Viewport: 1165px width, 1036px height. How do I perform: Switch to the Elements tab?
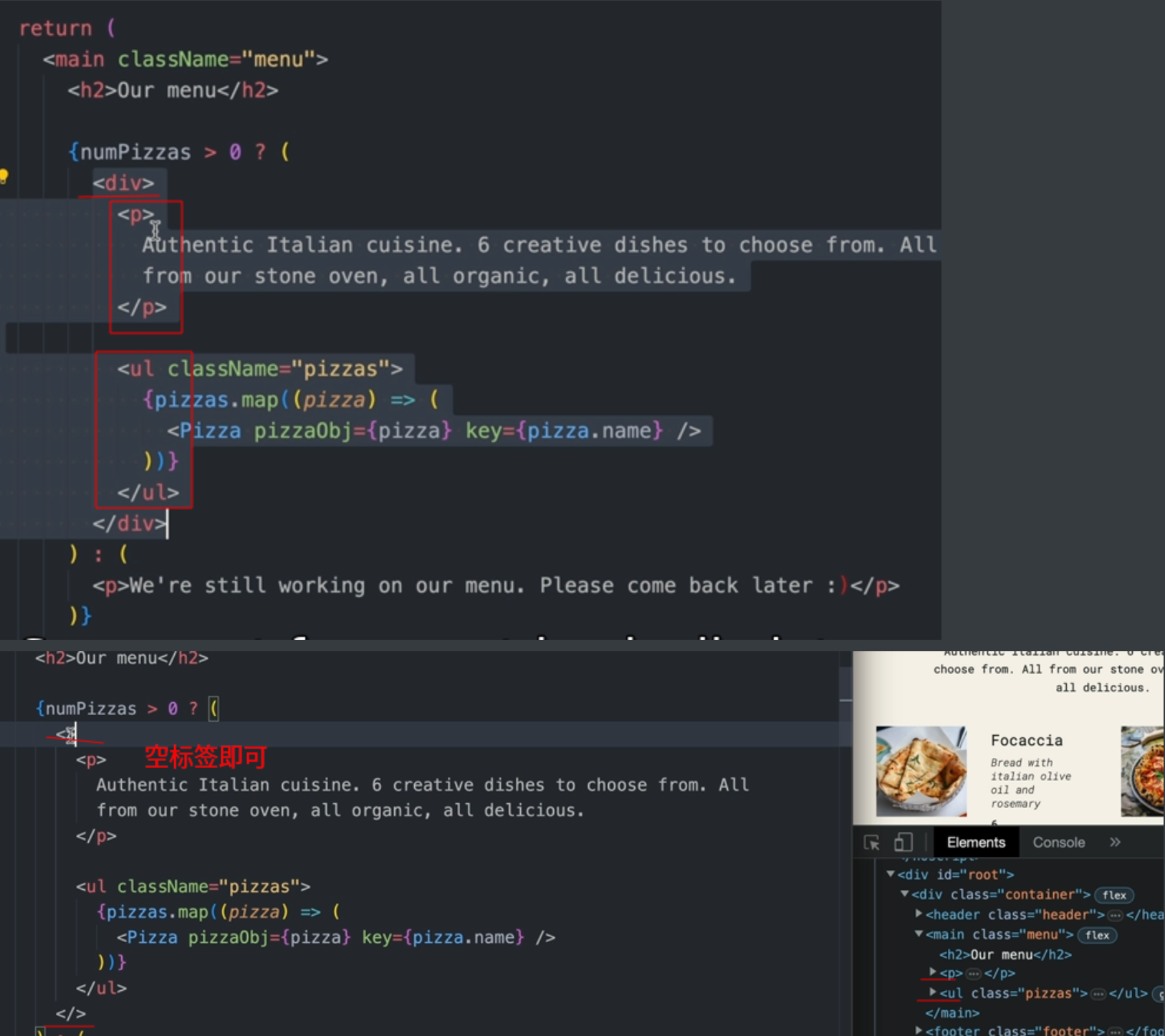pyautogui.click(x=976, y=843)
